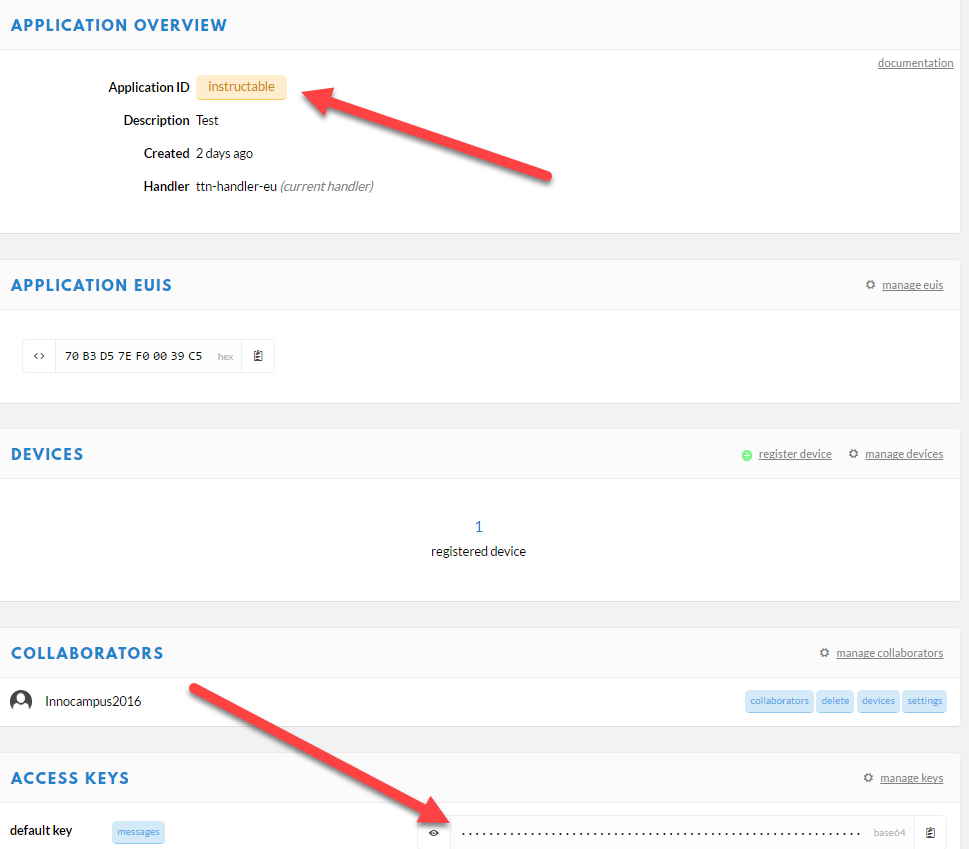
Task: Click the Created value '2 days ago'
Action: coord(224,153)
